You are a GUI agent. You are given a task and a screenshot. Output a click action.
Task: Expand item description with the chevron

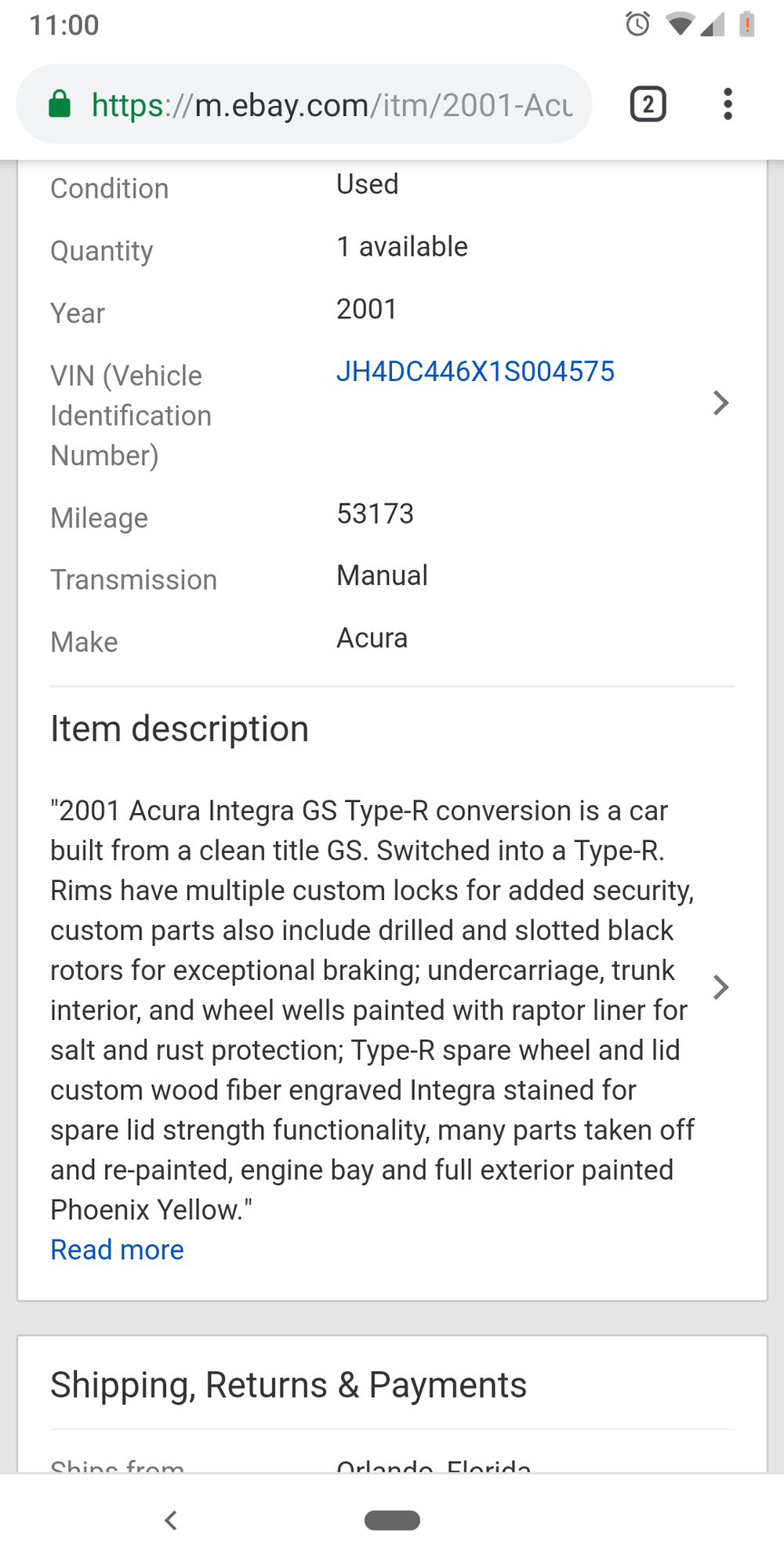pos(720,987)
